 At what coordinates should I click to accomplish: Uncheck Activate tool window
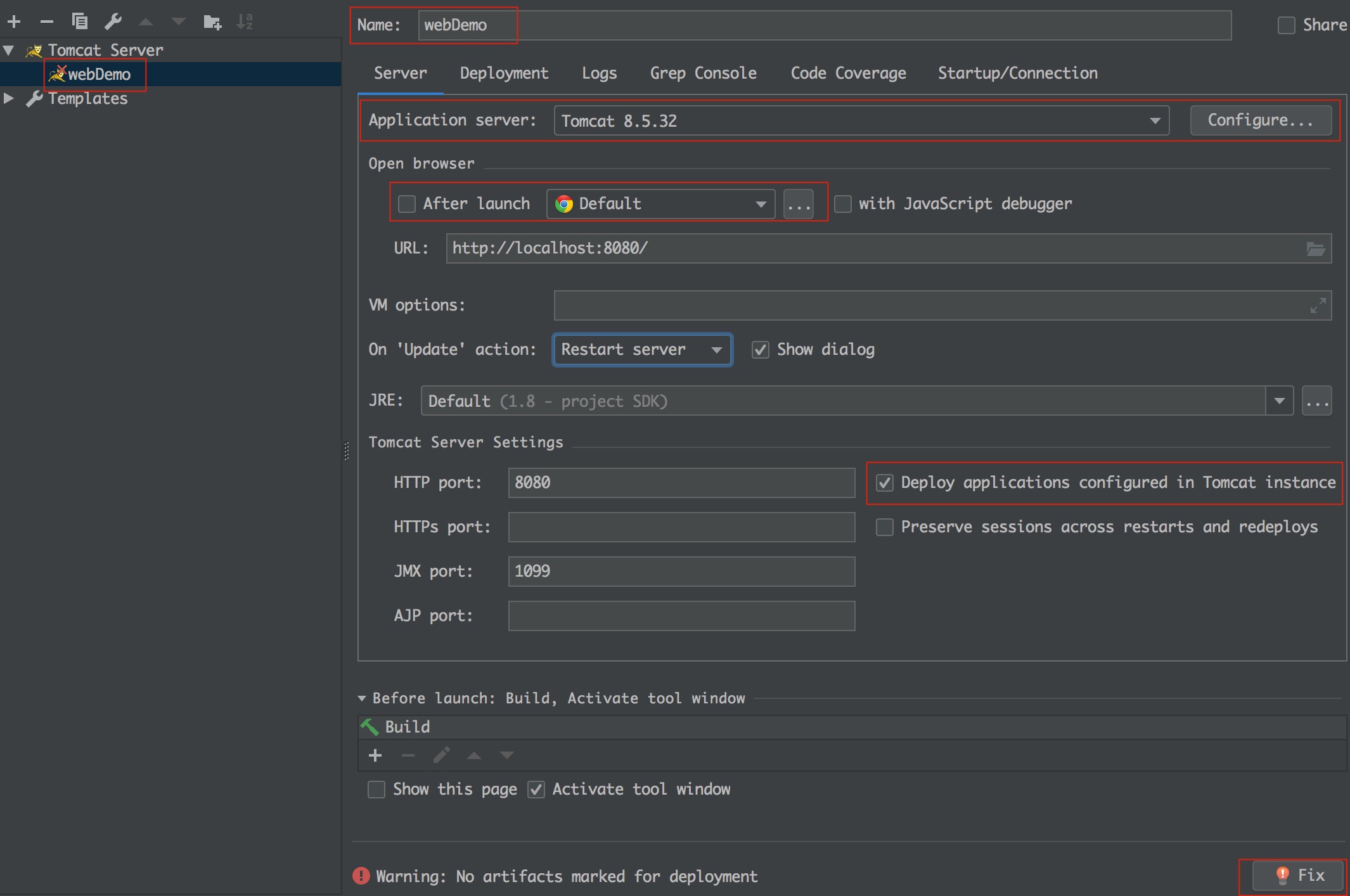pos(536,790)
